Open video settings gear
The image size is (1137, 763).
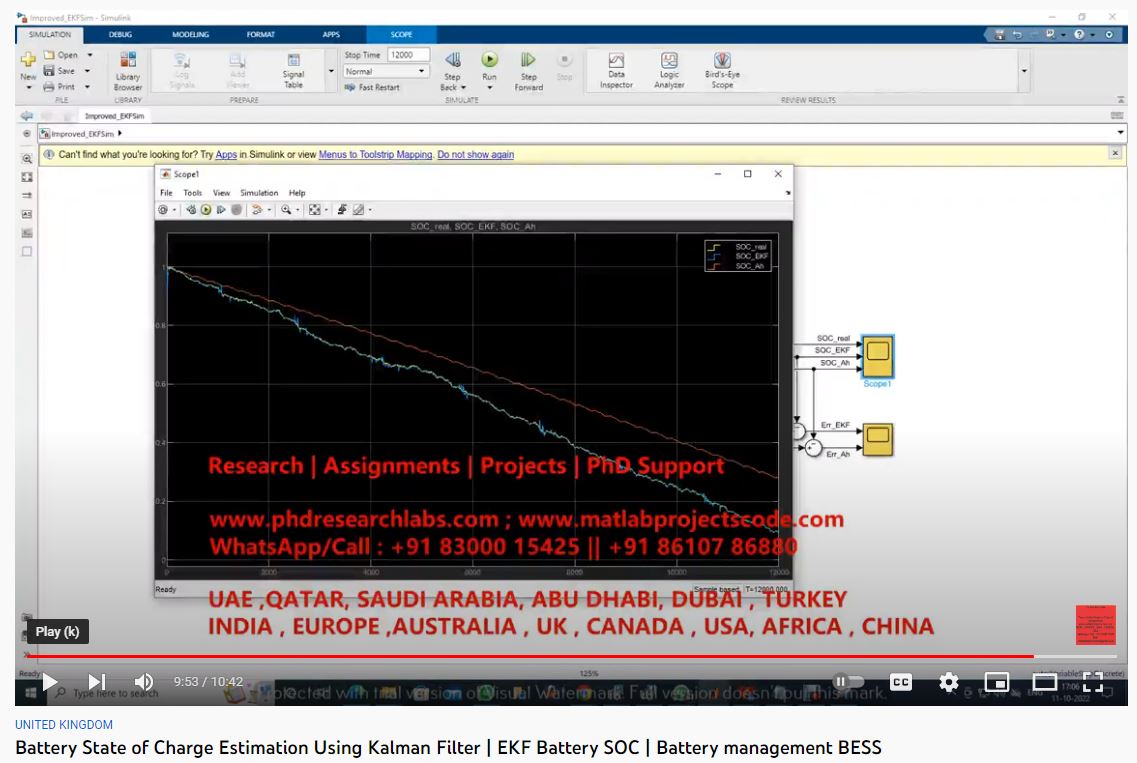(948, 682)
